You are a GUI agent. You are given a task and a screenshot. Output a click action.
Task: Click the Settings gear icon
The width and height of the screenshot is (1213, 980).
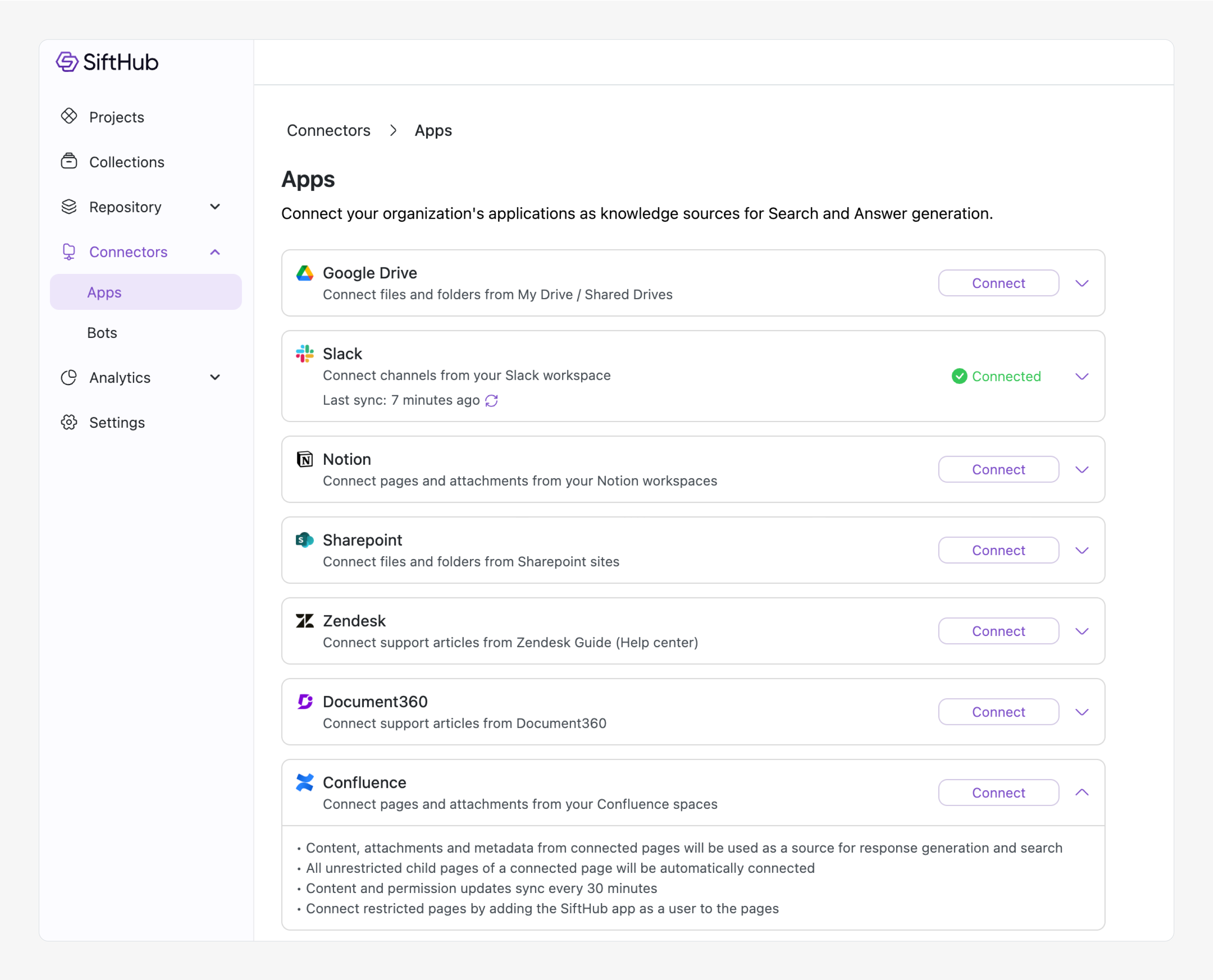(69, 422)
